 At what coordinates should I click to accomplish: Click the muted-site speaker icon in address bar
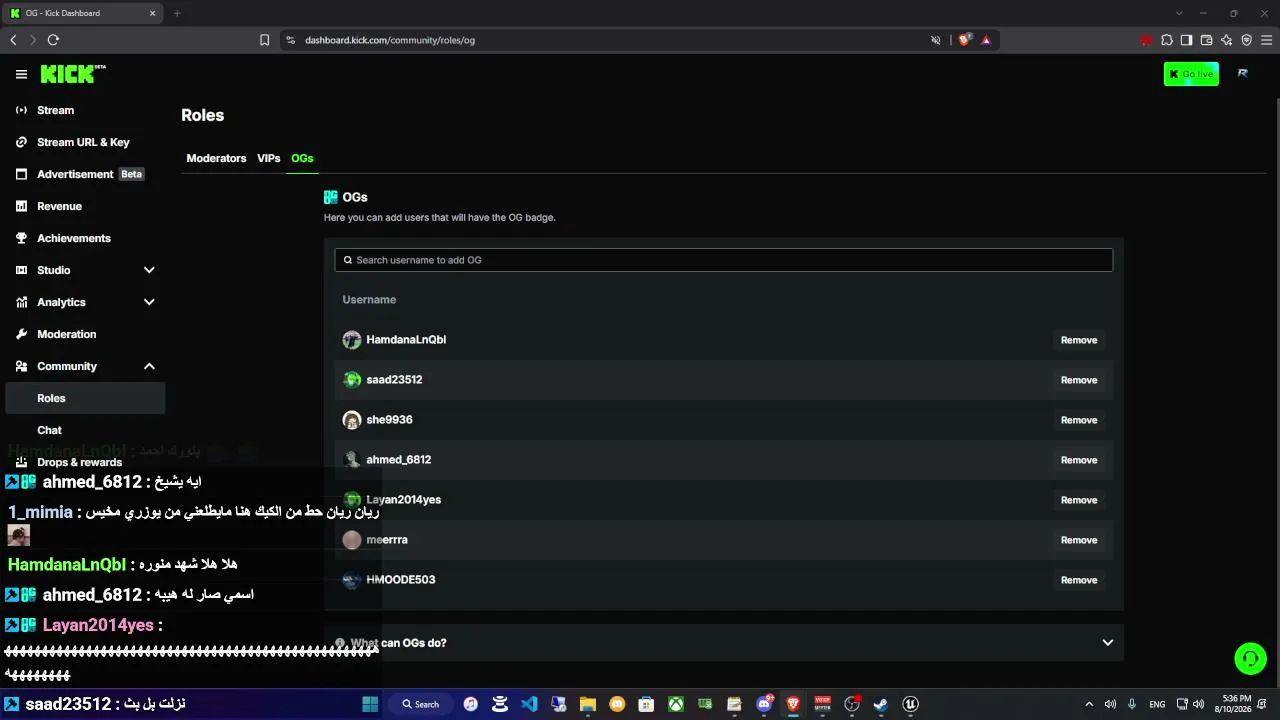pos(936,40)
